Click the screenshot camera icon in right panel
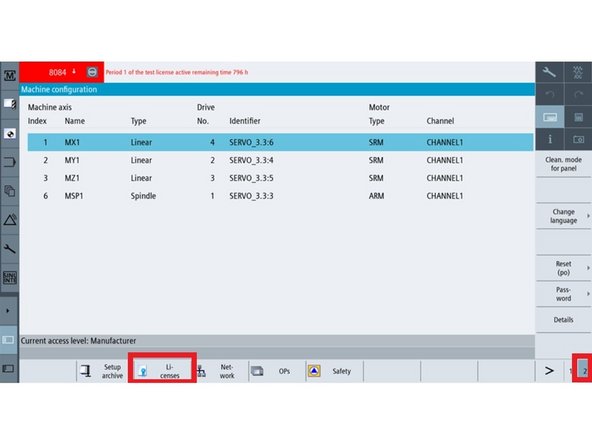592x444 pixels. [x=578, y=139]
